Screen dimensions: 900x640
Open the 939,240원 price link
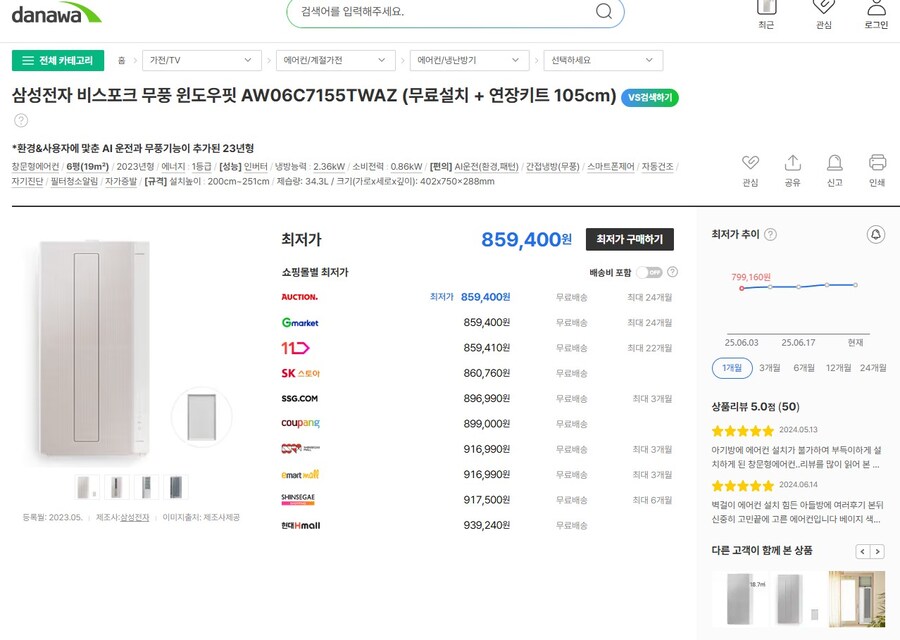pos(486,525)
